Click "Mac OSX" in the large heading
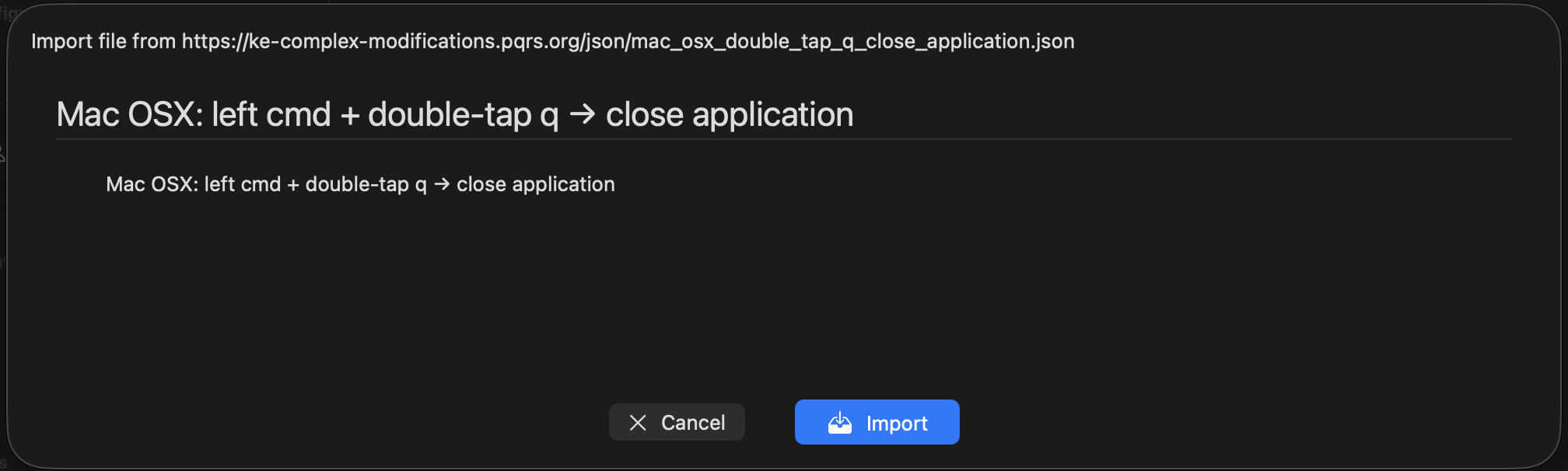Viewport: 1568px width, 471px height. [x=129, y=115]
